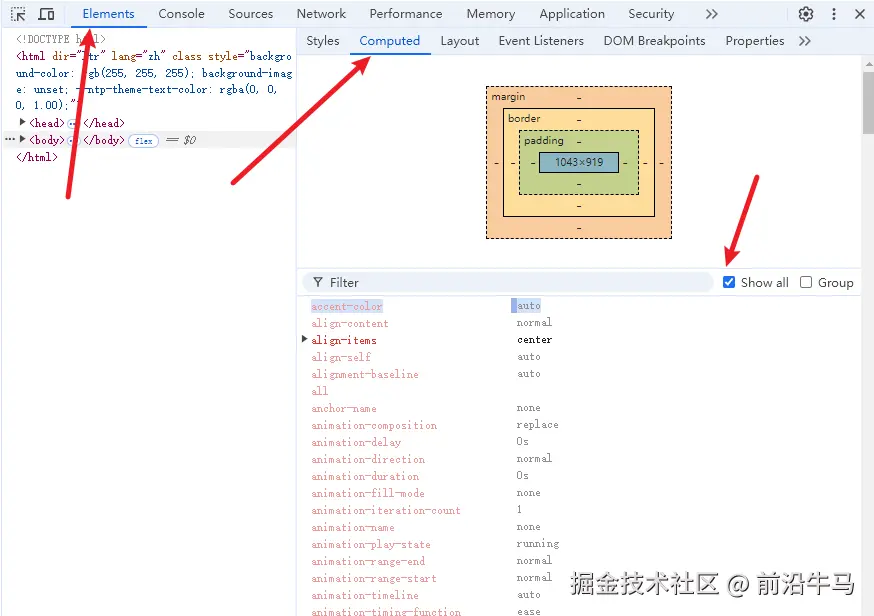
Task: Click the padding box region label
Action: [x=543, y=140]
